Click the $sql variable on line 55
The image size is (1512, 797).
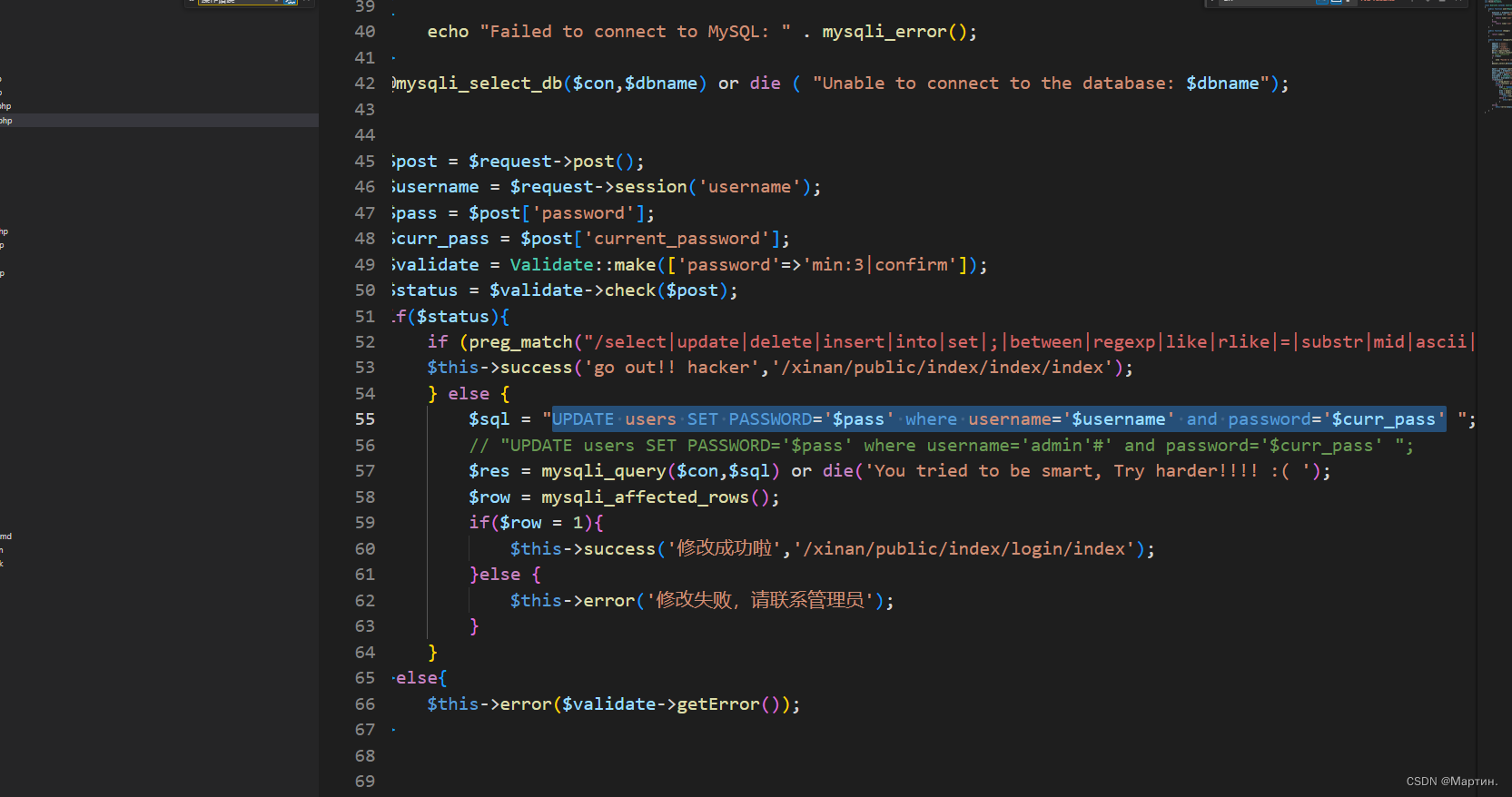[489, 419]
